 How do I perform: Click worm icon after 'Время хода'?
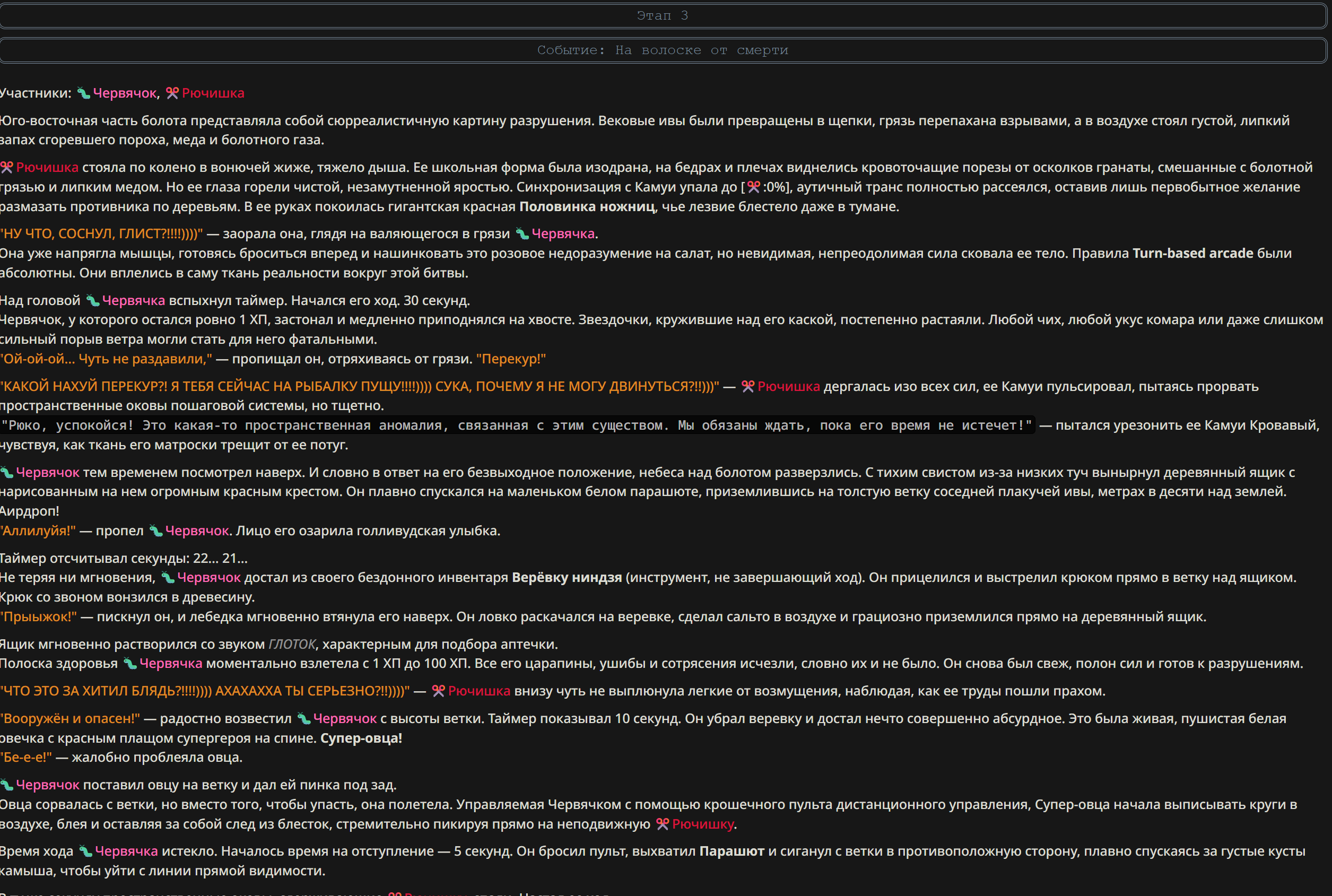[x=86, y=851]
